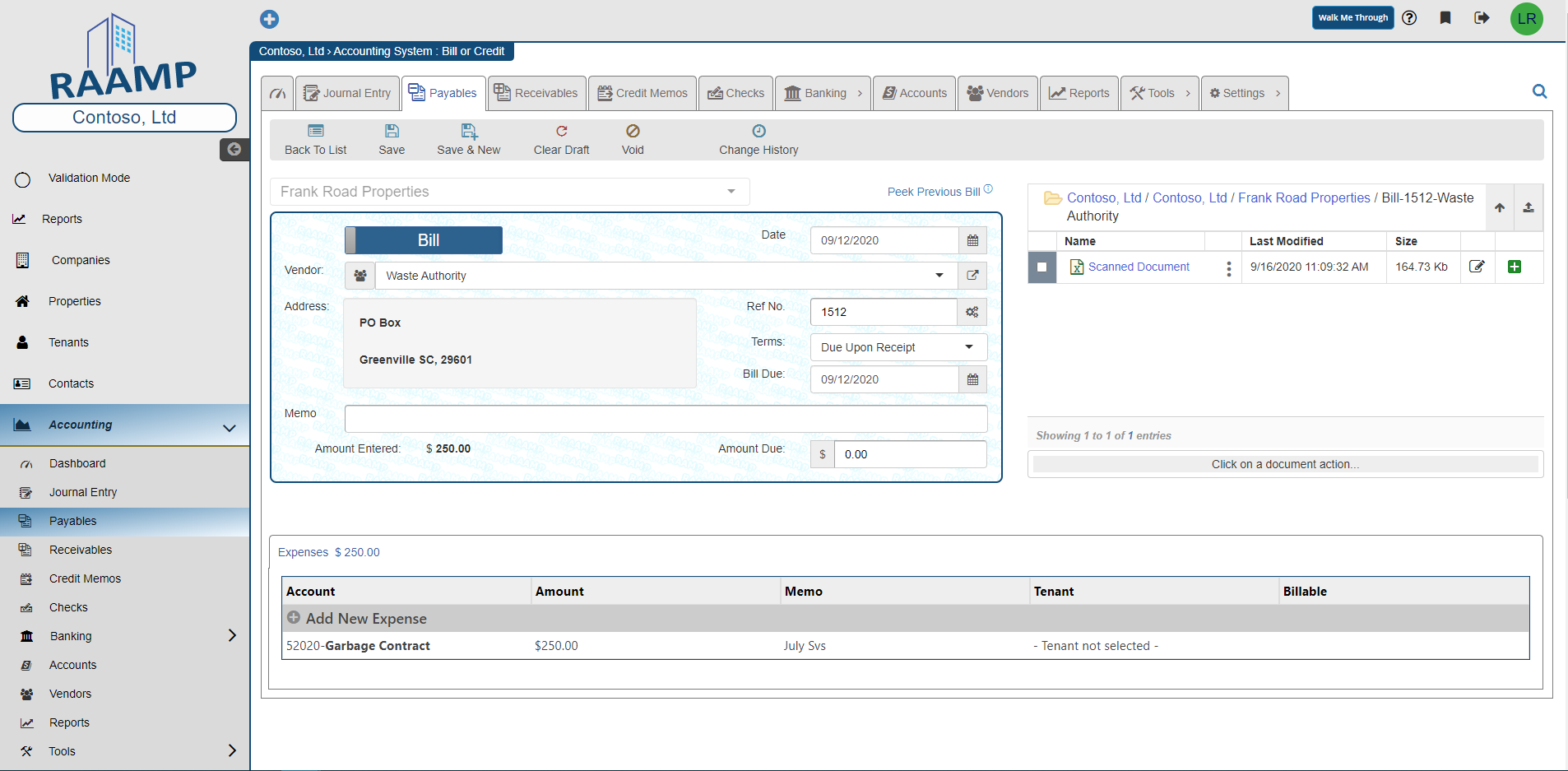This screenshot has width=1568, height=771.
Task: Open the Terms dropdown
Action: (x=898, y=347)
